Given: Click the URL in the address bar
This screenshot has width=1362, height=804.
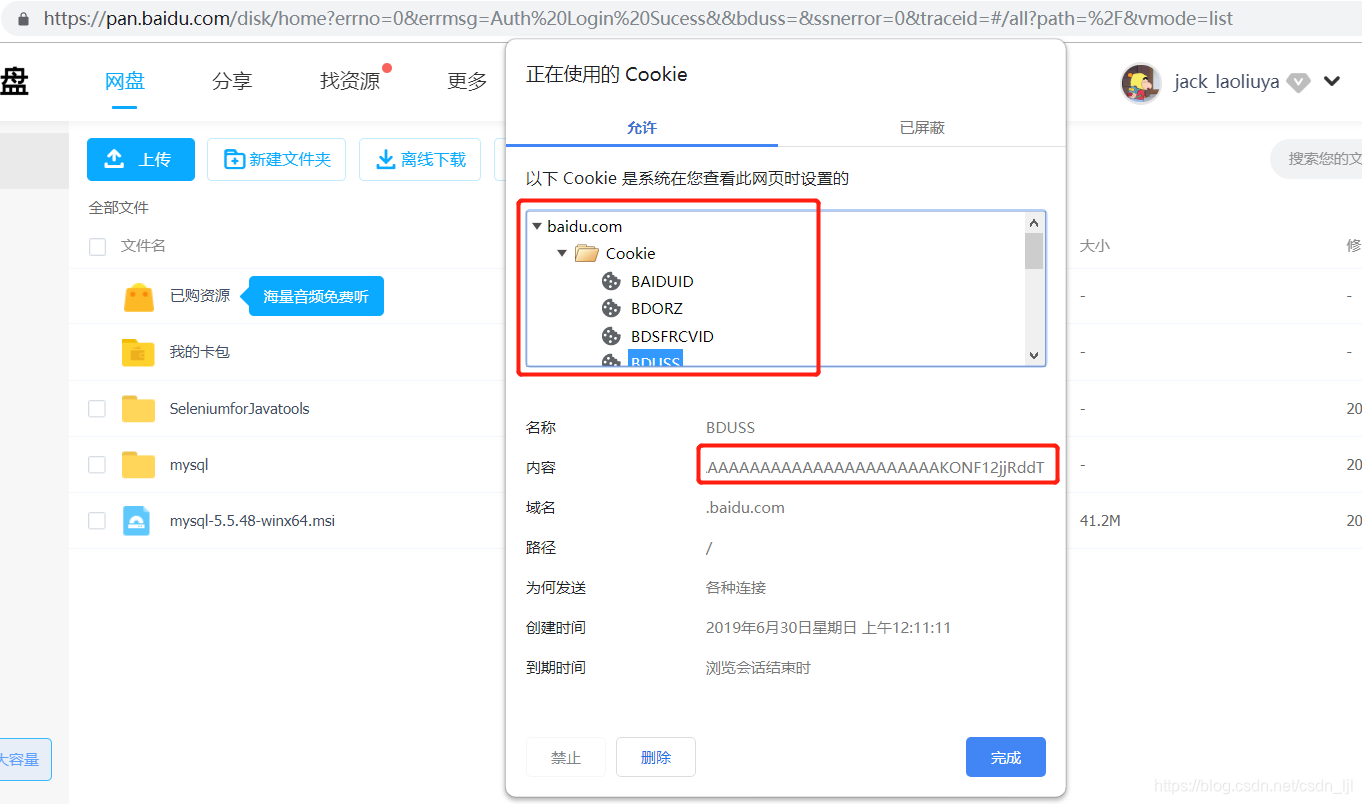Looking at the screenshot, I should click(638, 18).
